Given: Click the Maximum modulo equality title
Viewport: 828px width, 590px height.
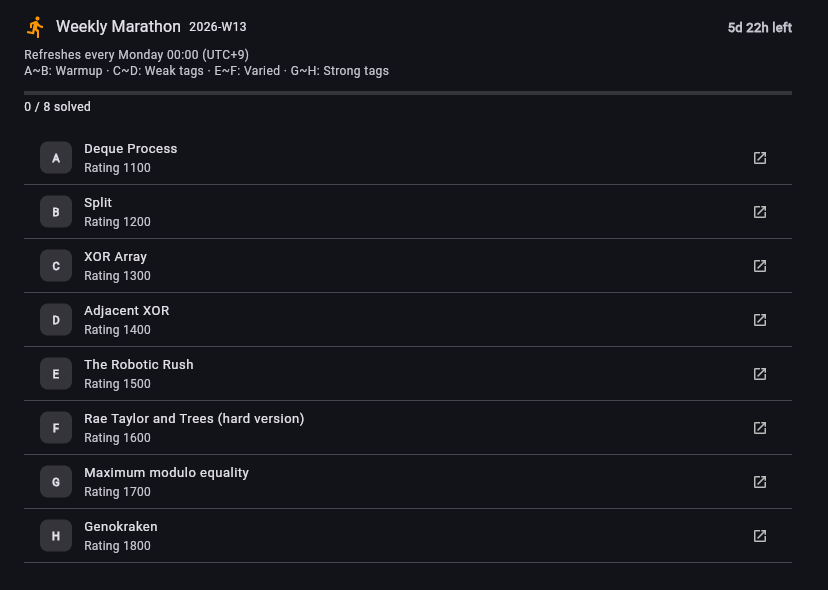Looking at the screenshot, I should click(x=166, y=473).
